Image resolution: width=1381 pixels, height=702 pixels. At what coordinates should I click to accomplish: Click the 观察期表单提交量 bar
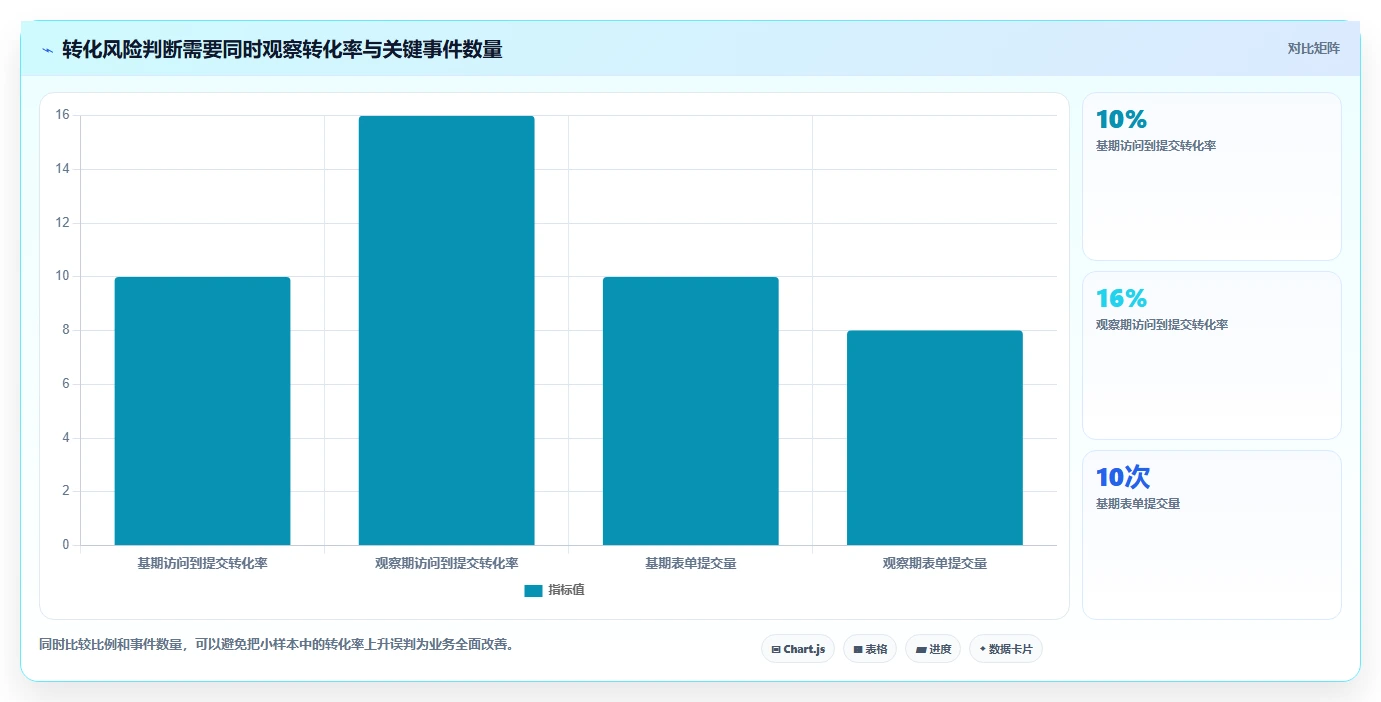[935, 438]
